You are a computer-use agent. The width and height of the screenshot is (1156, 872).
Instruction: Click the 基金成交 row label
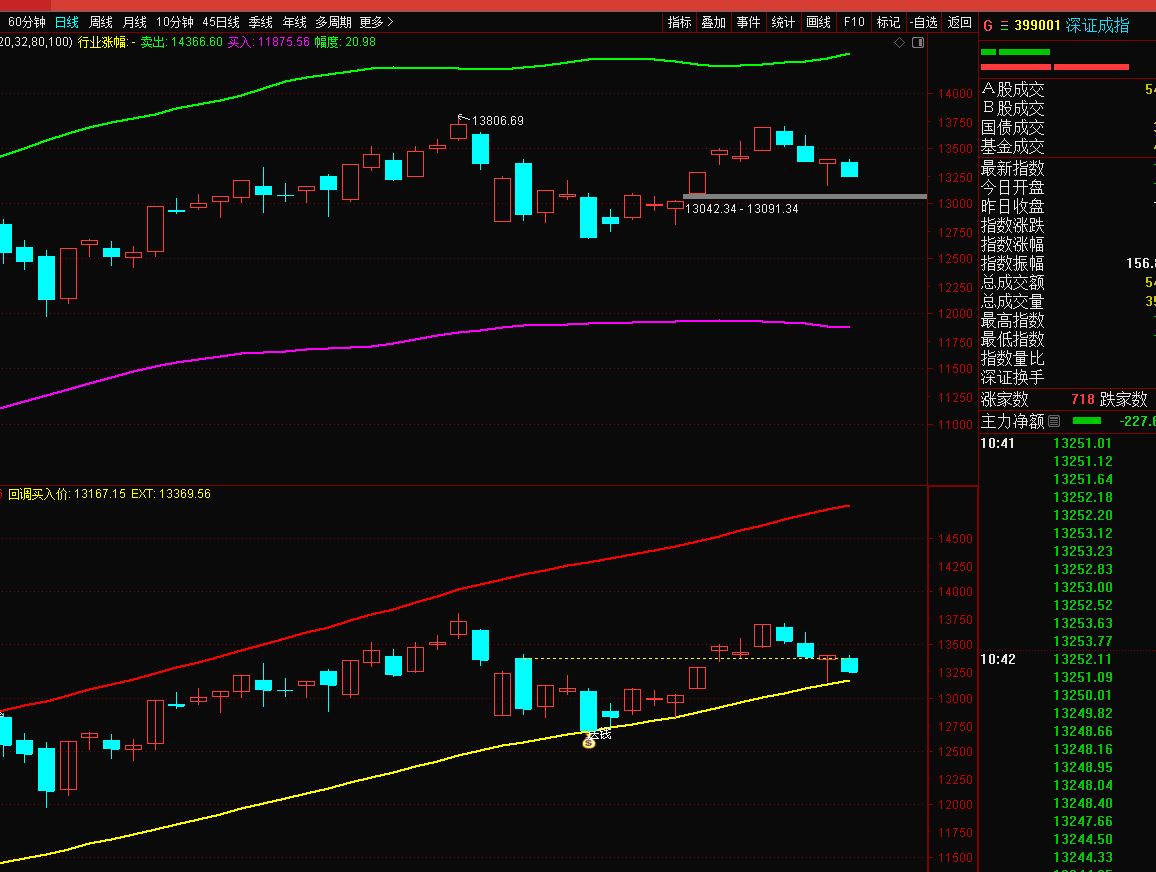tap(1012, 146)
